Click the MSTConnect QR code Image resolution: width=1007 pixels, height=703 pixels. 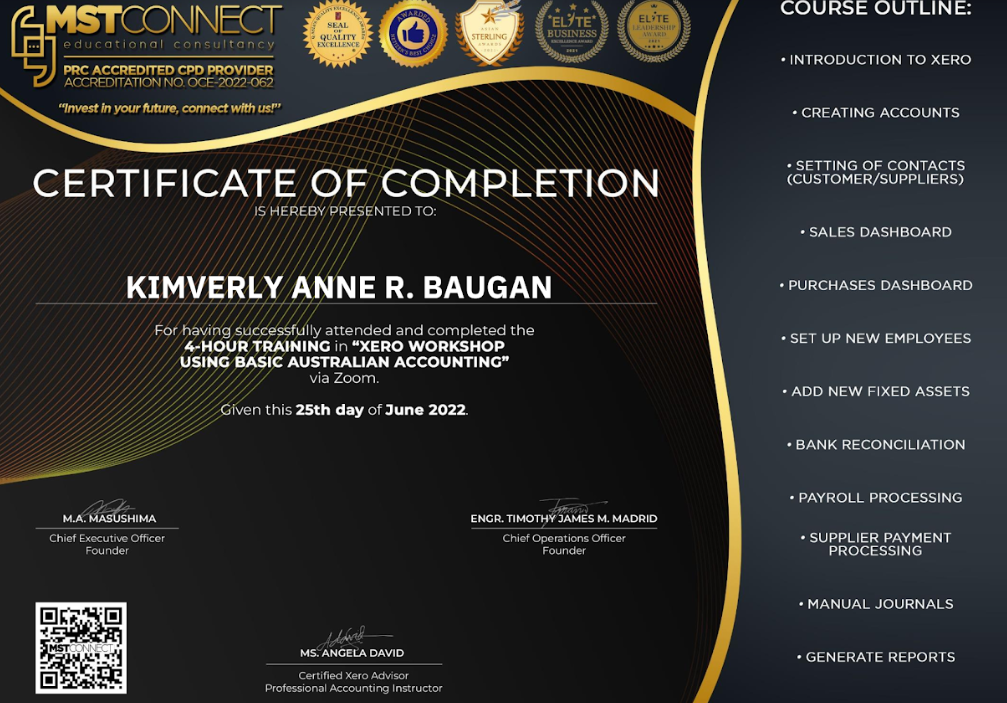81,648
